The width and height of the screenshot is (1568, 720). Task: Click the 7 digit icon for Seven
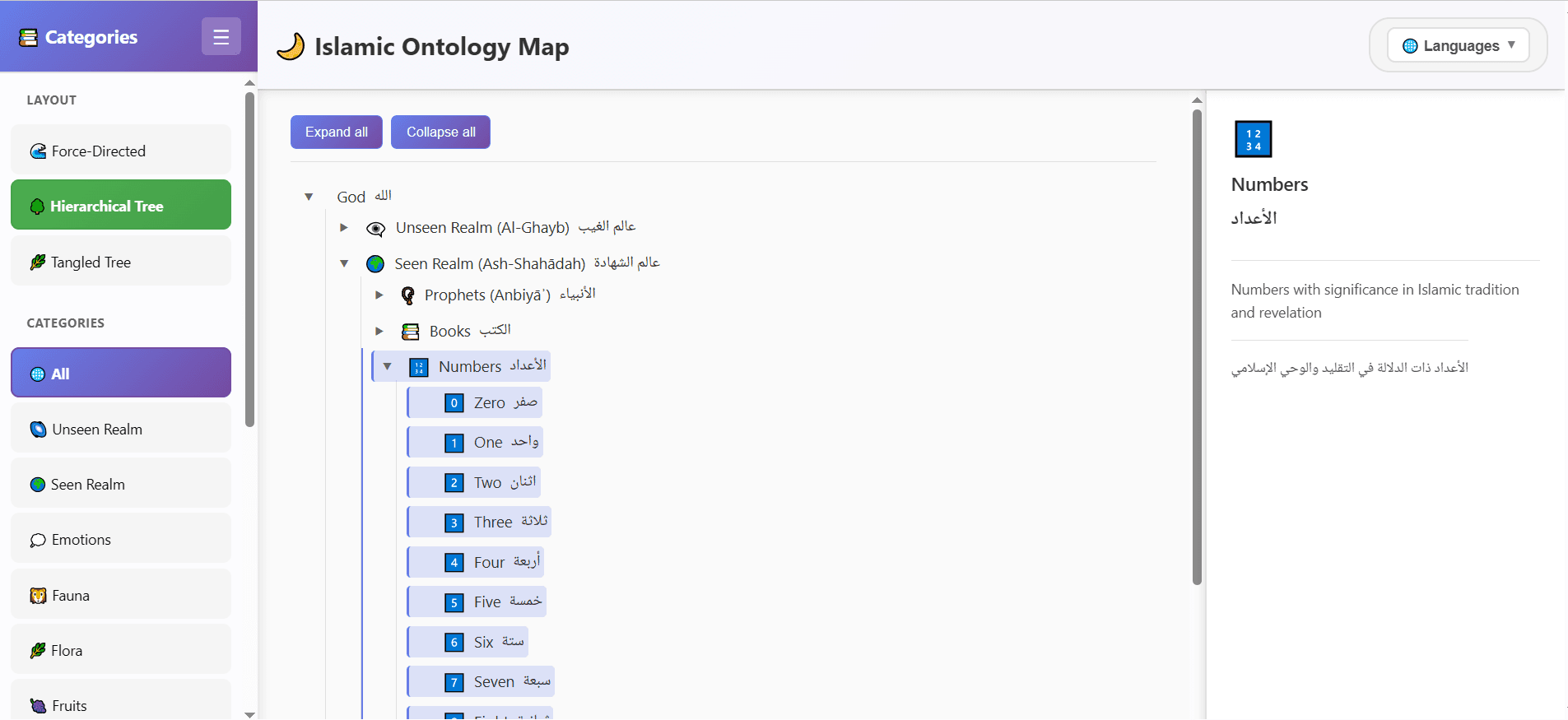(454, 682)
